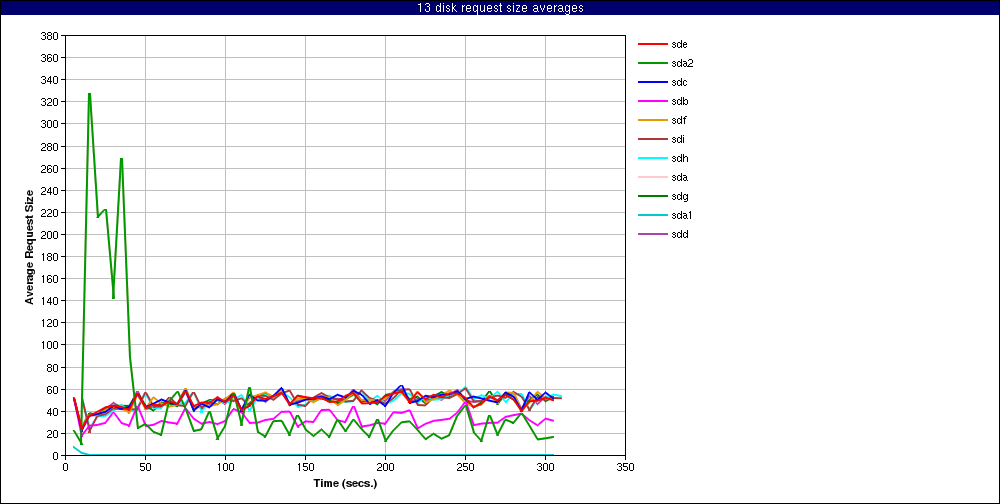Viewport: 1000px width, 504px height.
Task: Click the '13 disk request size averages' title
Action: pyautogui.click(x=500, y=8)
